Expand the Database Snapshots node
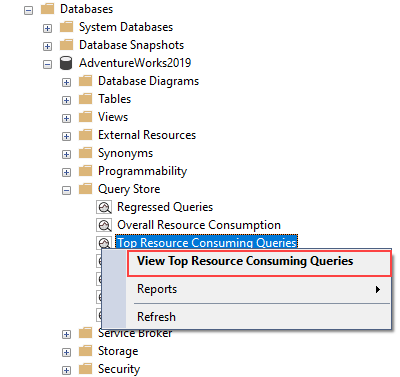Screen dimensions: 400x377 pos(47,46)
